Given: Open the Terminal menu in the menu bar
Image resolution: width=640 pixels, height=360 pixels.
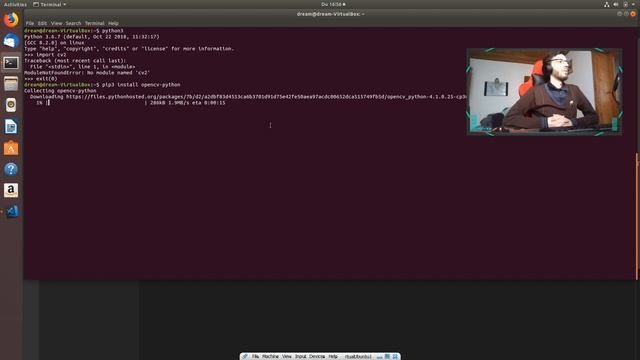Looking at the screenshot, I should point(95,23).
